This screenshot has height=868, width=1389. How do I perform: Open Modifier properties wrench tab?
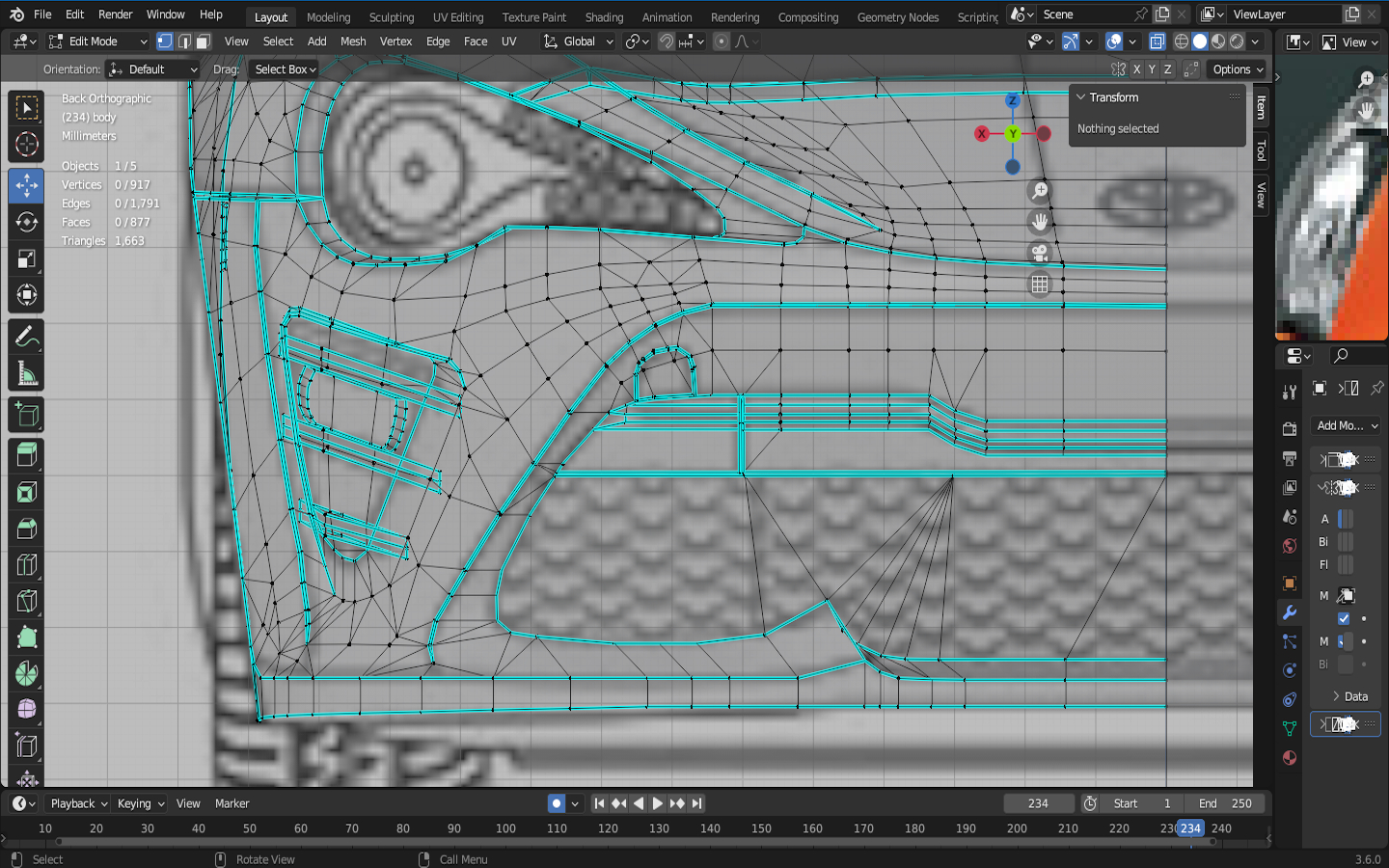(1290, 612)
